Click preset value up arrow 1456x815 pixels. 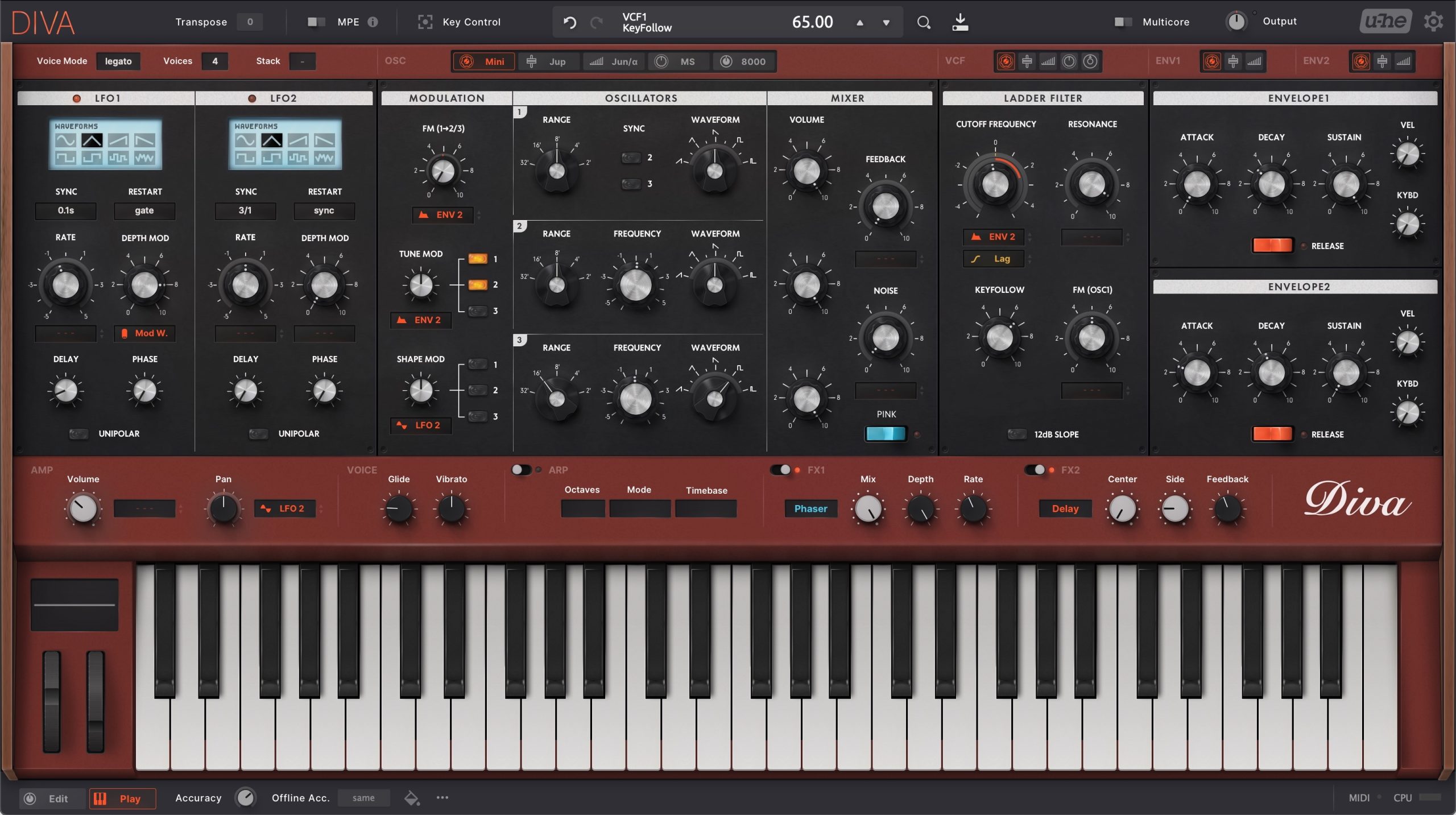(x=860, y=23)
